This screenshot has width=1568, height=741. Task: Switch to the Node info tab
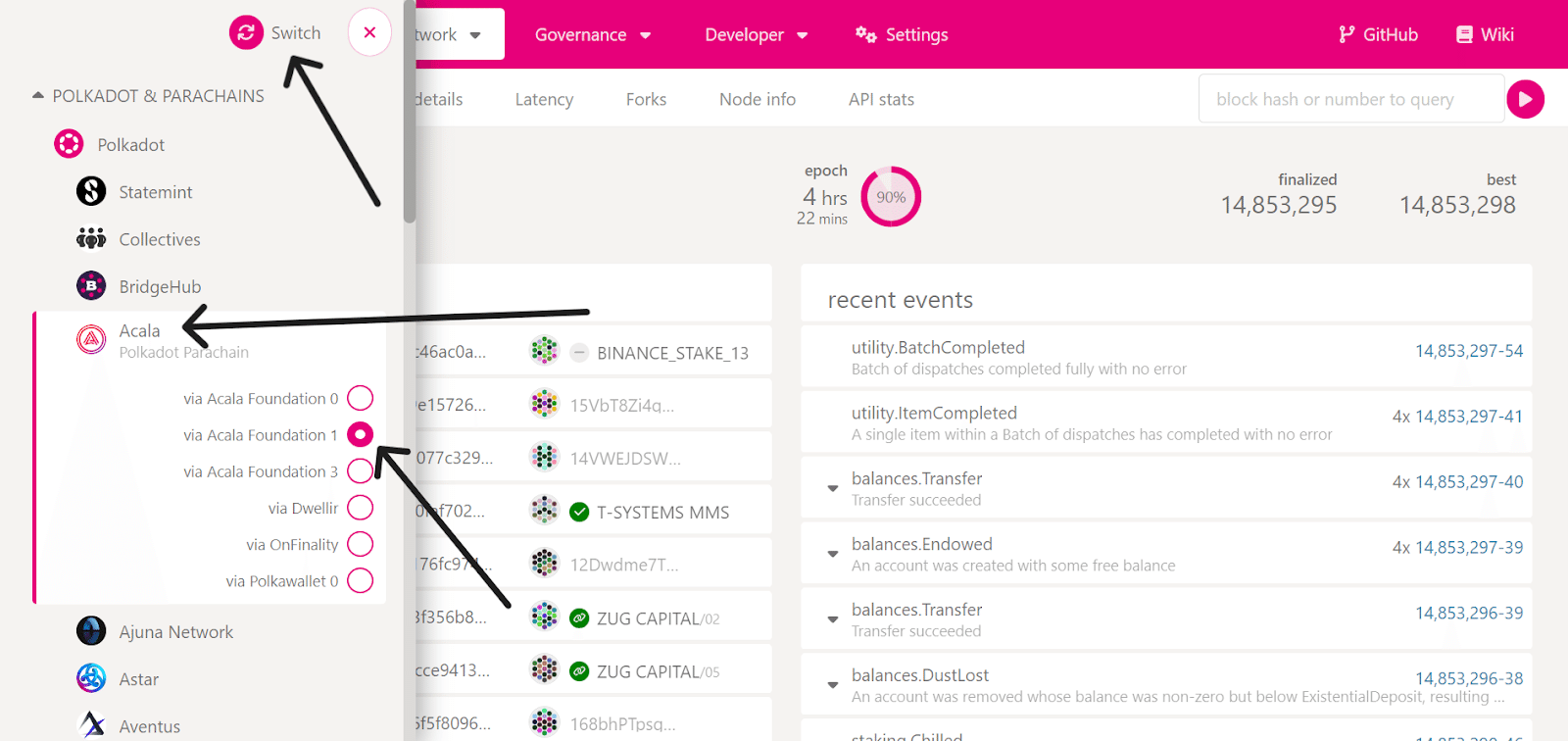[758, 99]
